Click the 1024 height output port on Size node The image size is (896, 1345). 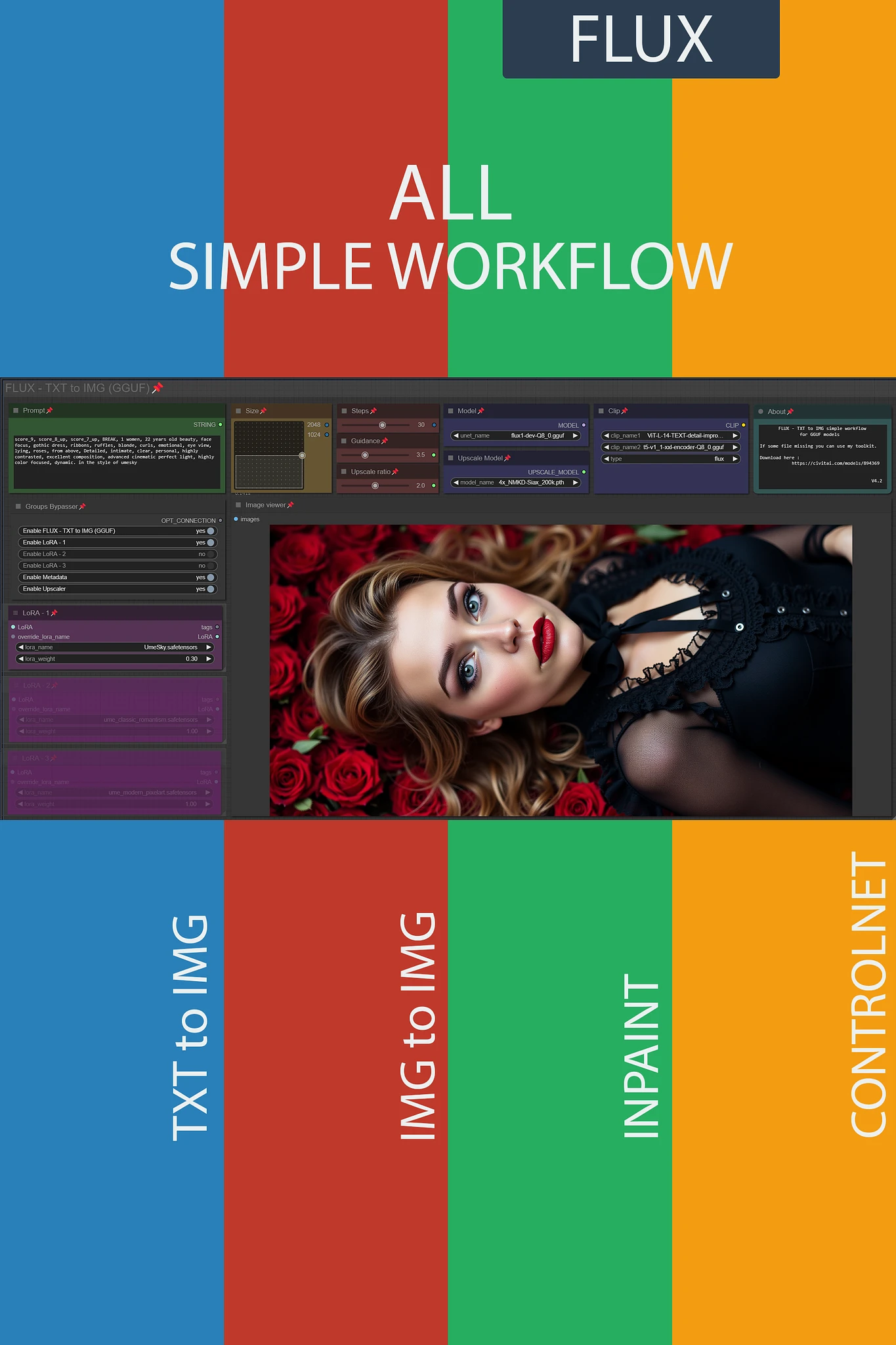327,435
